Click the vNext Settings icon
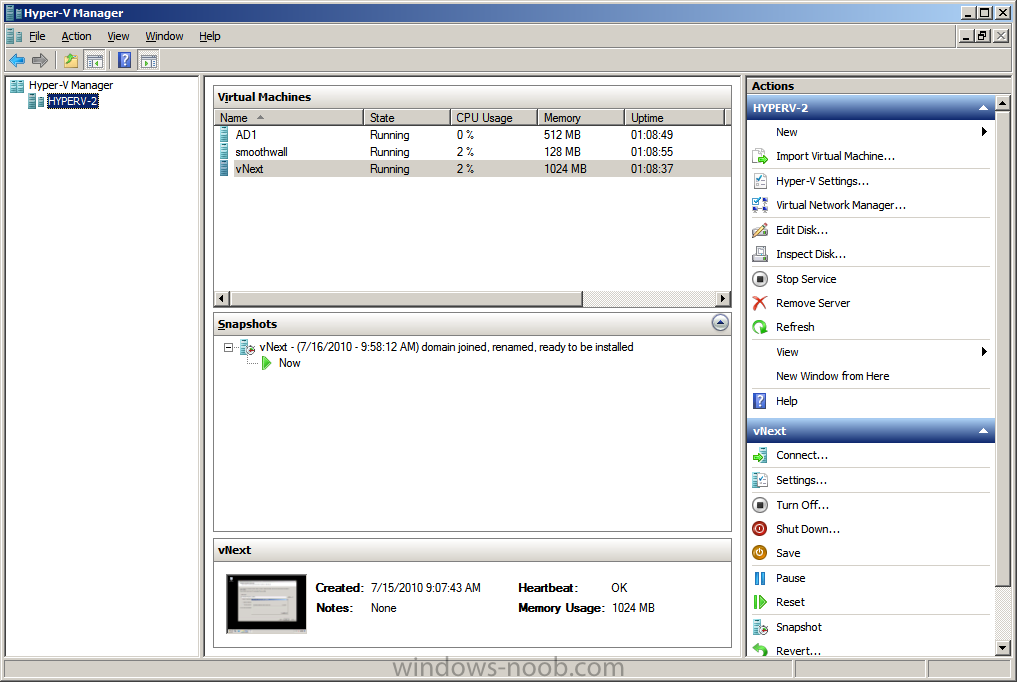Screen dimensions: 1017x682 (x=760, y=480)
